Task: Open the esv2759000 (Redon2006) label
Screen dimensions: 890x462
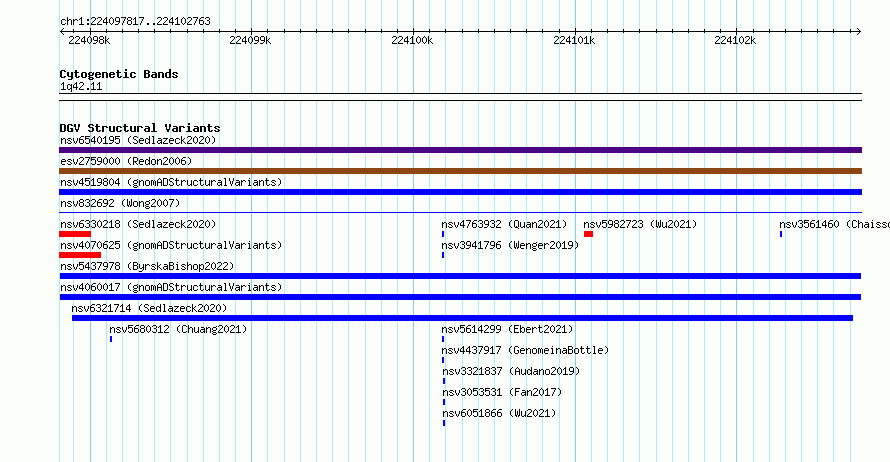Action: click(x=126, y=161)
